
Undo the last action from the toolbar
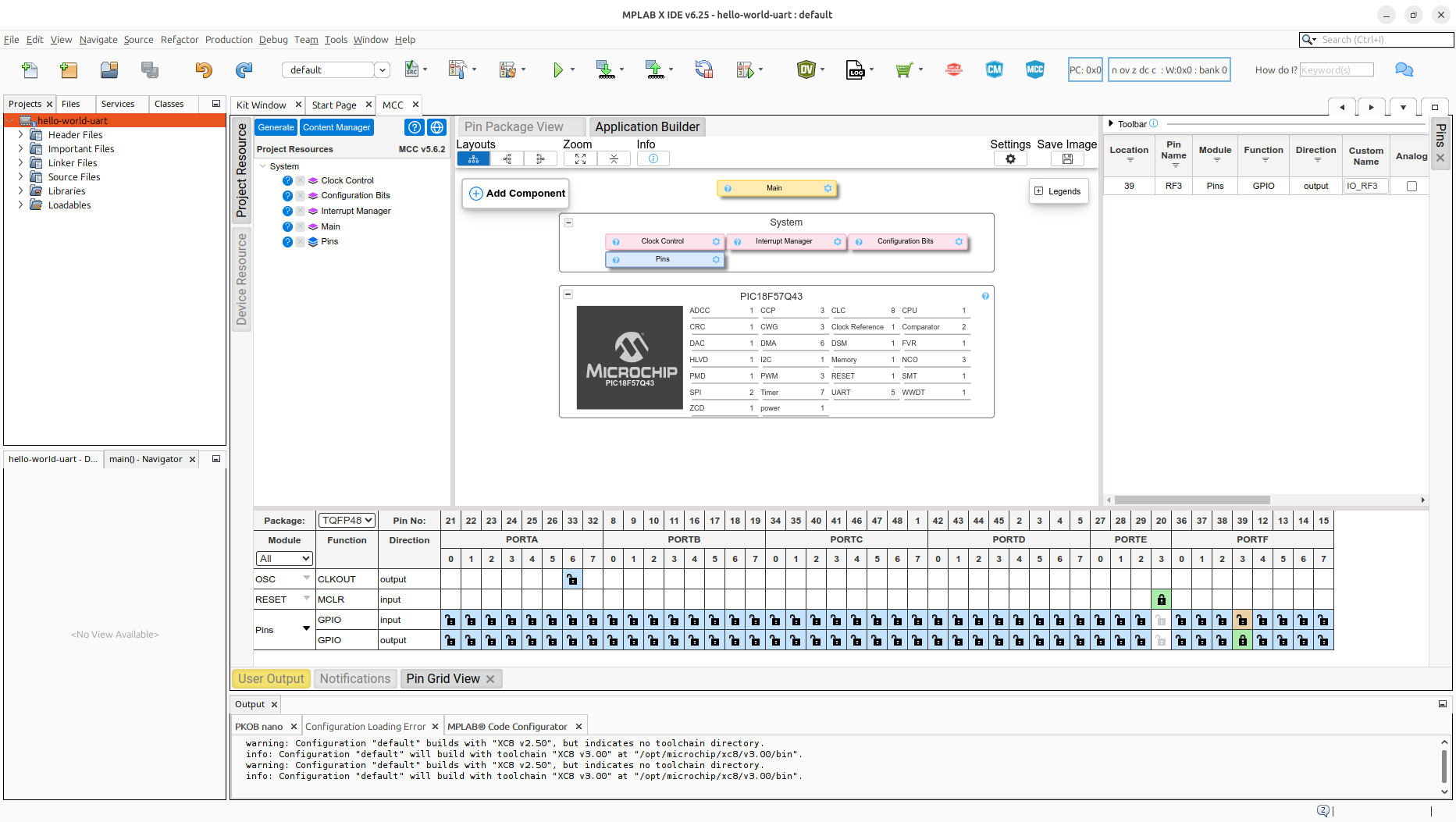pyautogui.click(x=204, y=70)
